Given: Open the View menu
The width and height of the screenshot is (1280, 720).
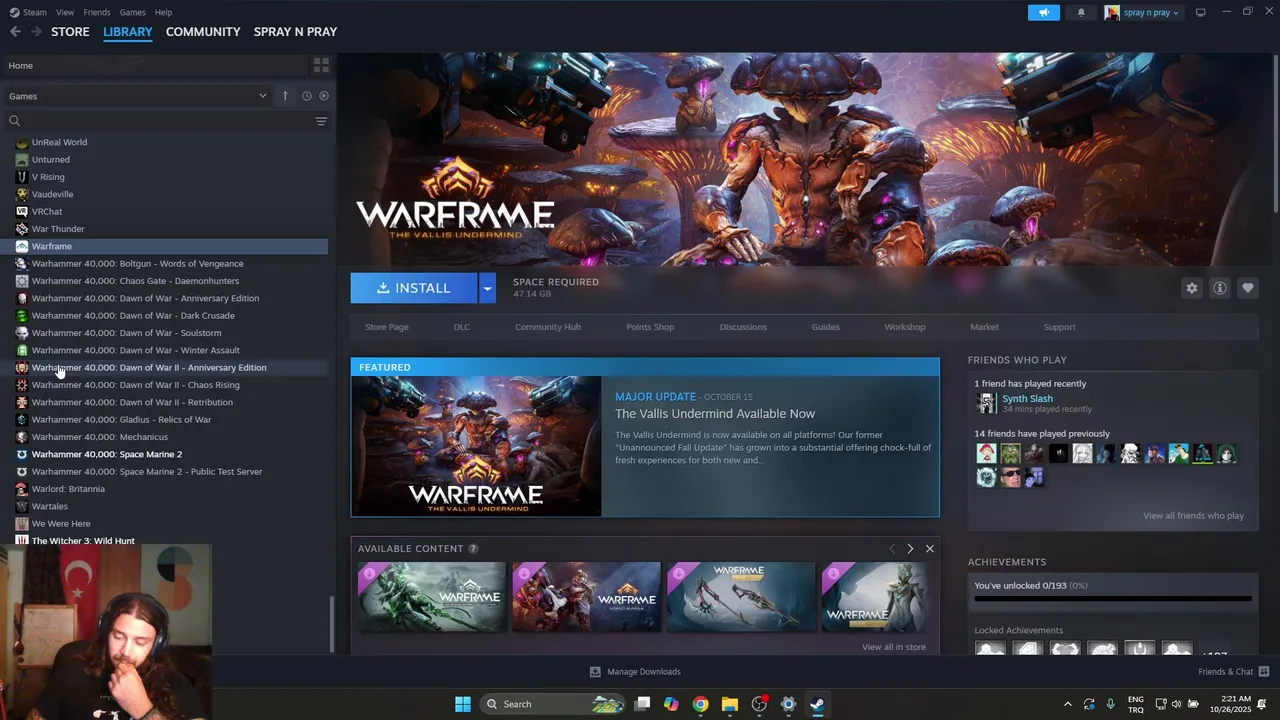Looking at the screenshot, I should (65, 12).
